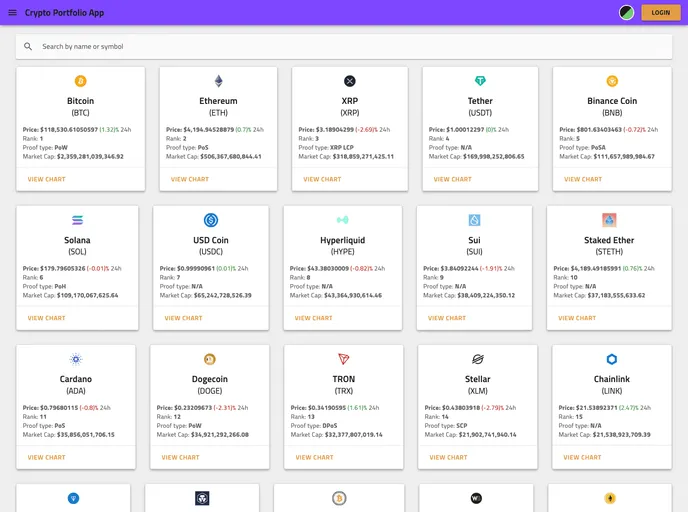This screenshot has height=512, width=688.
Task: View chart for Binance Coin
Action: coord(583,179)
